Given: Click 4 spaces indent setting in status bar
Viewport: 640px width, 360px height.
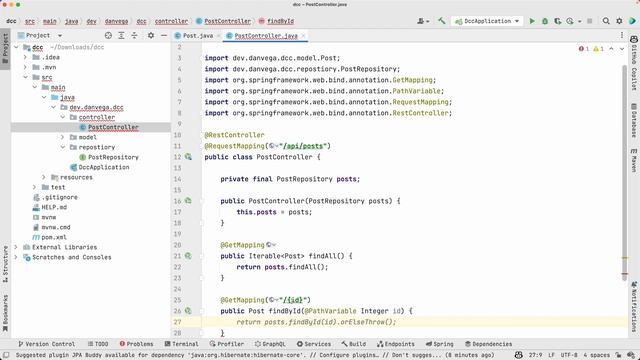Looking at the screenshot, I should 596,355.
